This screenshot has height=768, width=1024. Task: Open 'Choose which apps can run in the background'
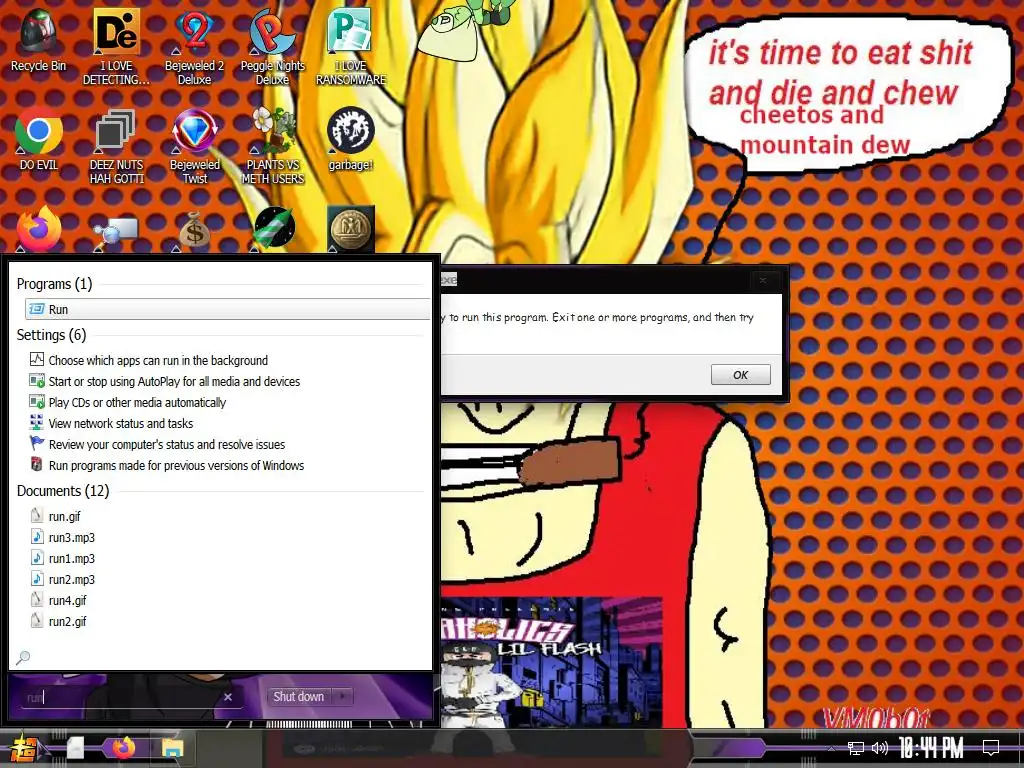(x=158, y=360)
